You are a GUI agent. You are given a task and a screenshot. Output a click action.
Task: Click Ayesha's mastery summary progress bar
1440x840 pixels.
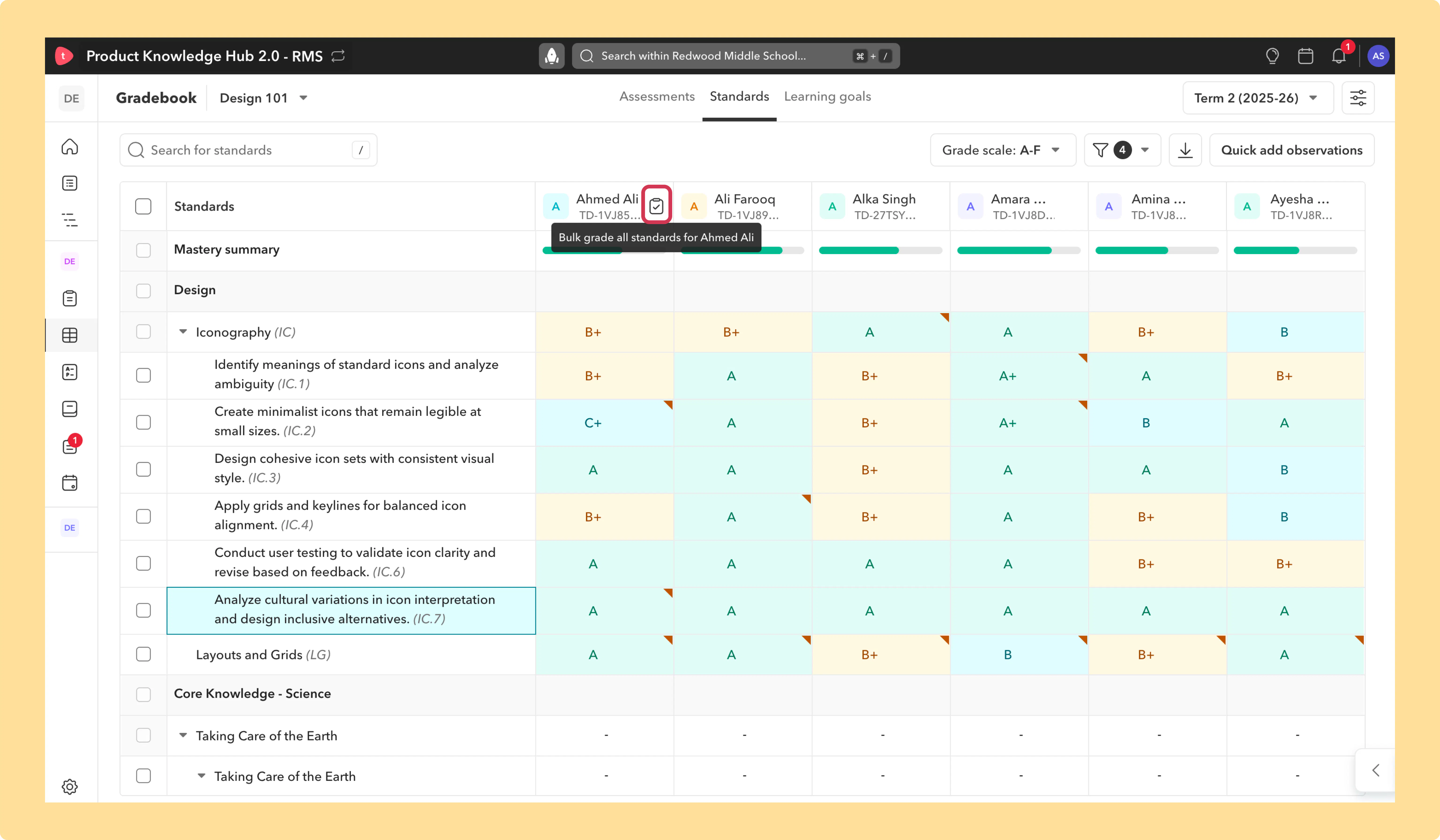[x=1295, y=250]
